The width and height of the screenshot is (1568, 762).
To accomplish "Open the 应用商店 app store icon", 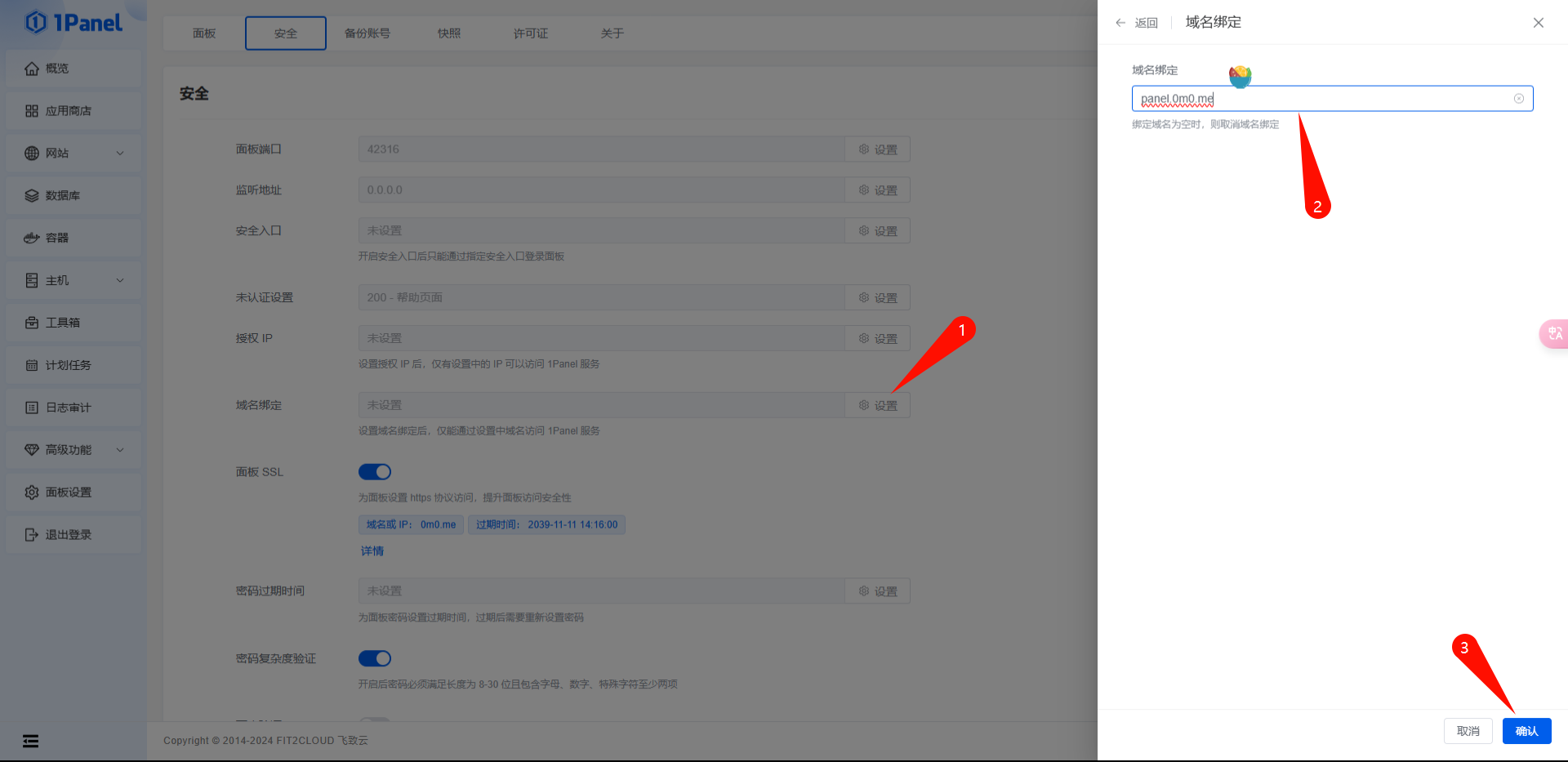I will click(x=32, y=111).
